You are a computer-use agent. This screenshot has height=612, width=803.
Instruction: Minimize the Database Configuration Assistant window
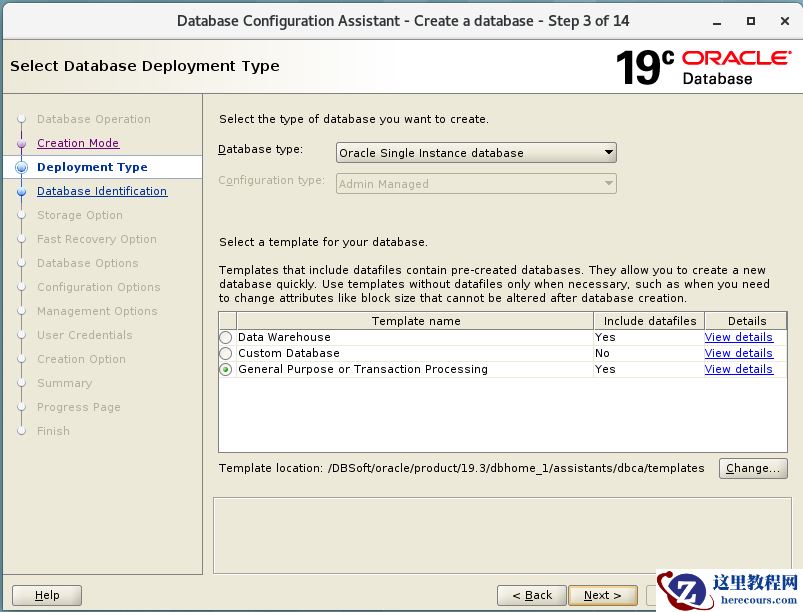pyautogui.click(x=717, y=22)
